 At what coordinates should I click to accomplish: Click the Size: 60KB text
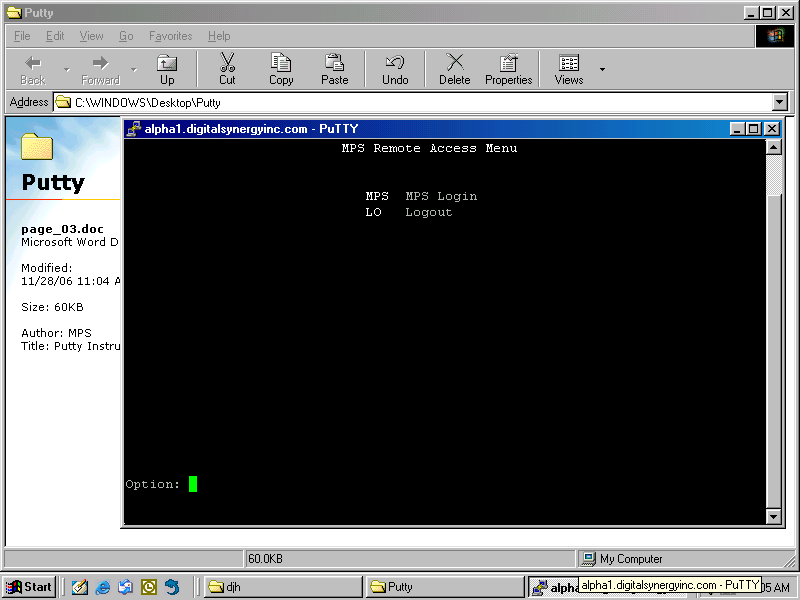pyautogui.click(x=52, y=307)
